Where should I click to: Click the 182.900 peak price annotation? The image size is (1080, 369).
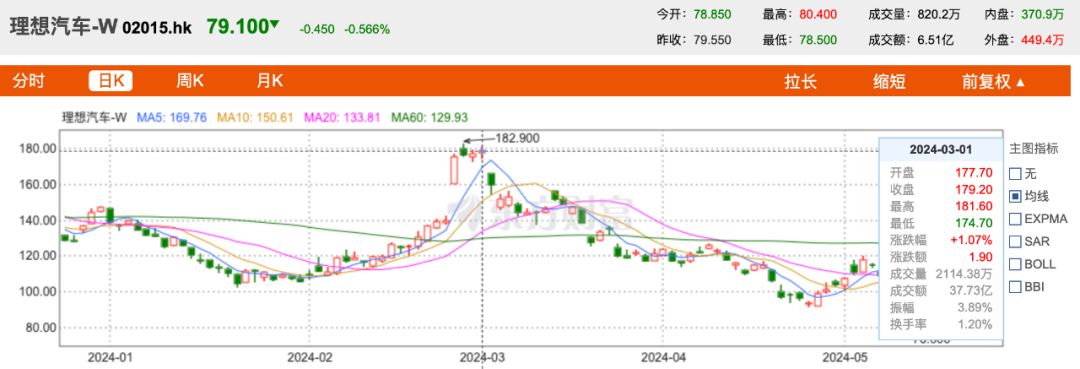[x=518, y=138]
